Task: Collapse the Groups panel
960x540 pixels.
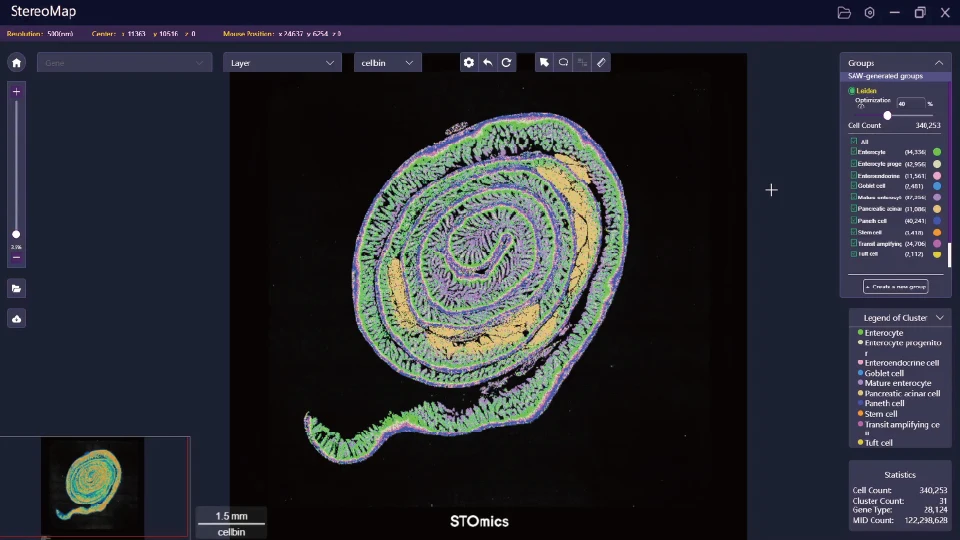Action: click(938, 63)
